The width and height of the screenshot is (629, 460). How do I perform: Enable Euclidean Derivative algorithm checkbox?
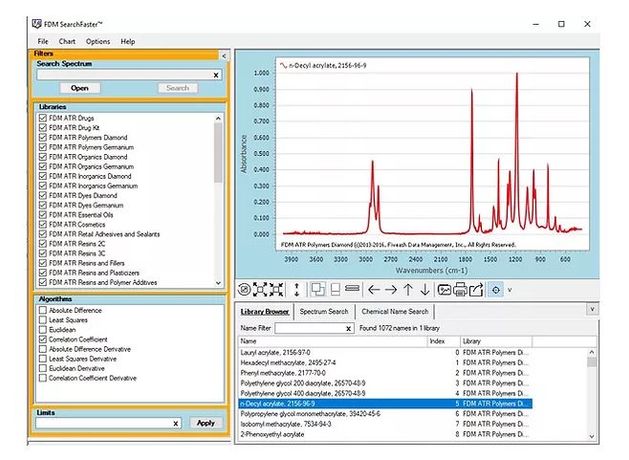point(43,368)
